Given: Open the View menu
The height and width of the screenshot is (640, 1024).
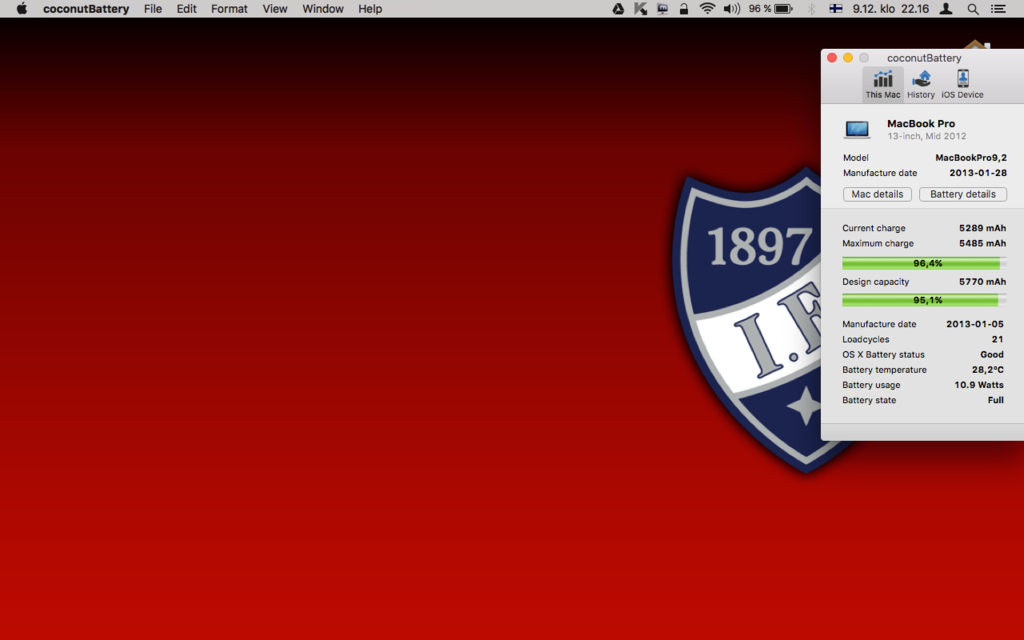Looking at the screenshot, I should point(275,8).
